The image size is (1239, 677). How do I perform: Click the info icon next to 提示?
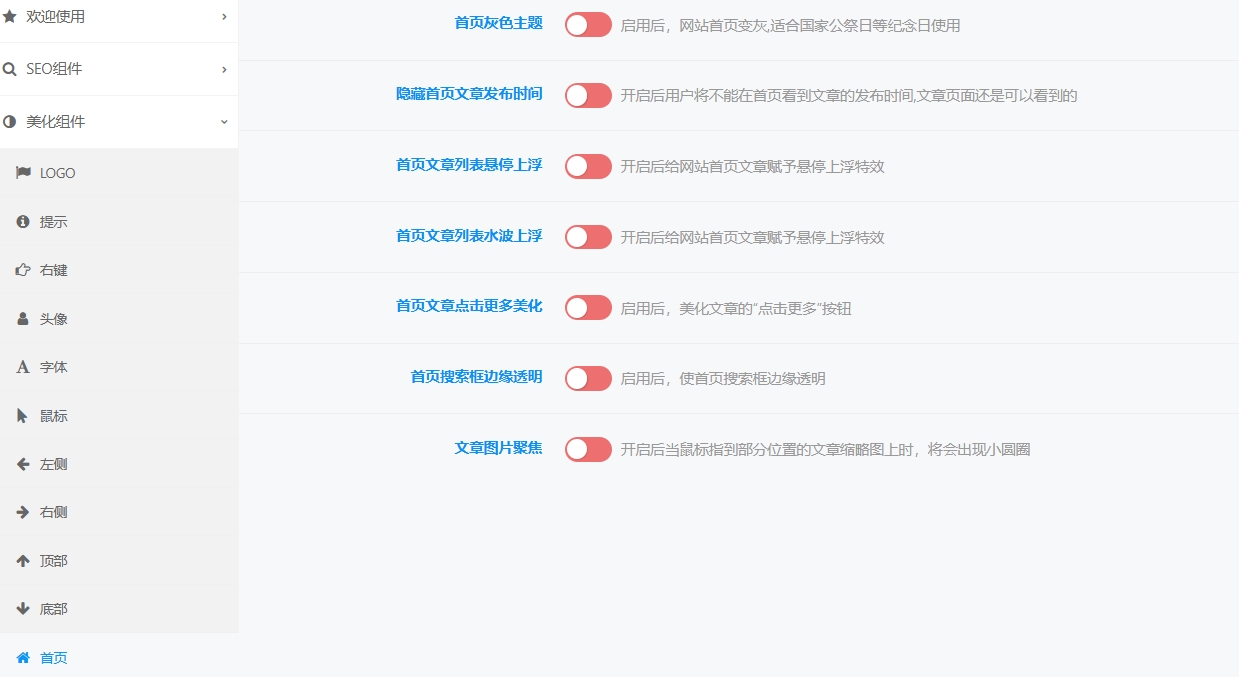click(23, 222)
